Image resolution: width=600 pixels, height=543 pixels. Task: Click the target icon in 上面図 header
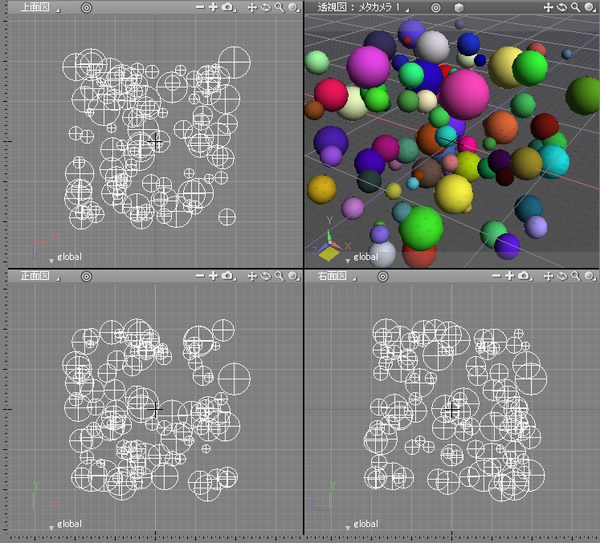[86, 7]
